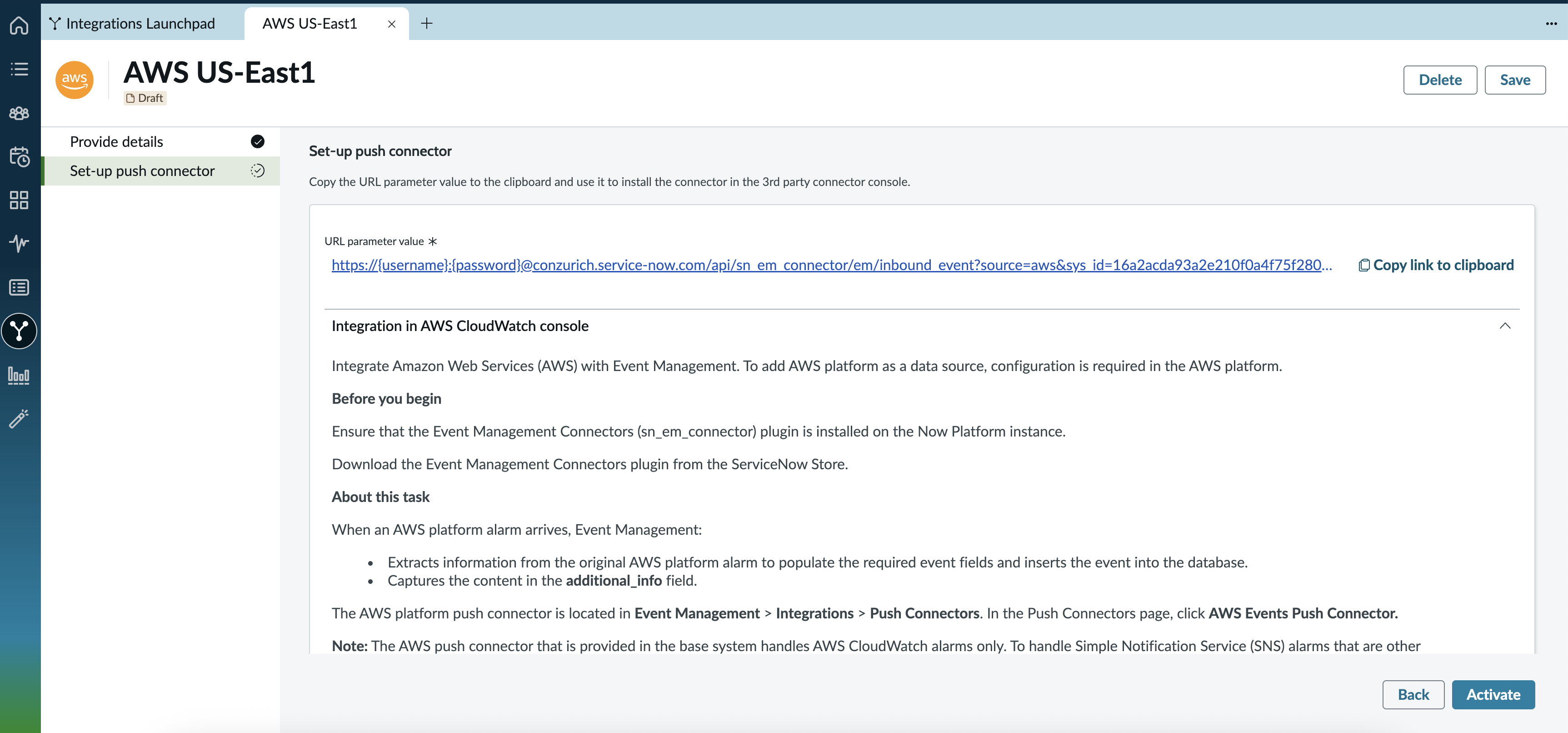Click the AWS logo icon
The width and height of the screenshot is (1568, 733).
coord(74,80)
